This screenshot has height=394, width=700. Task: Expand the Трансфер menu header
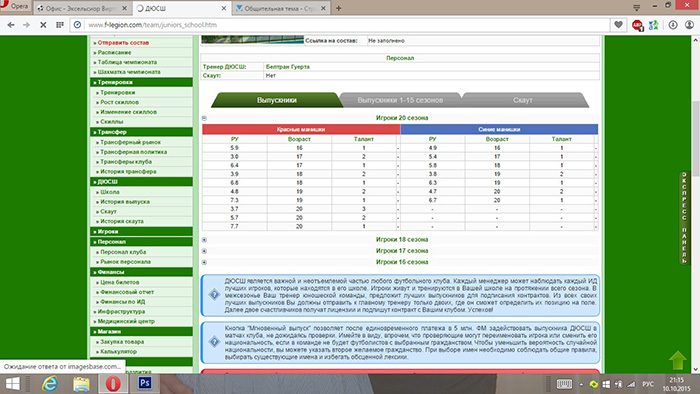(142, 132)
